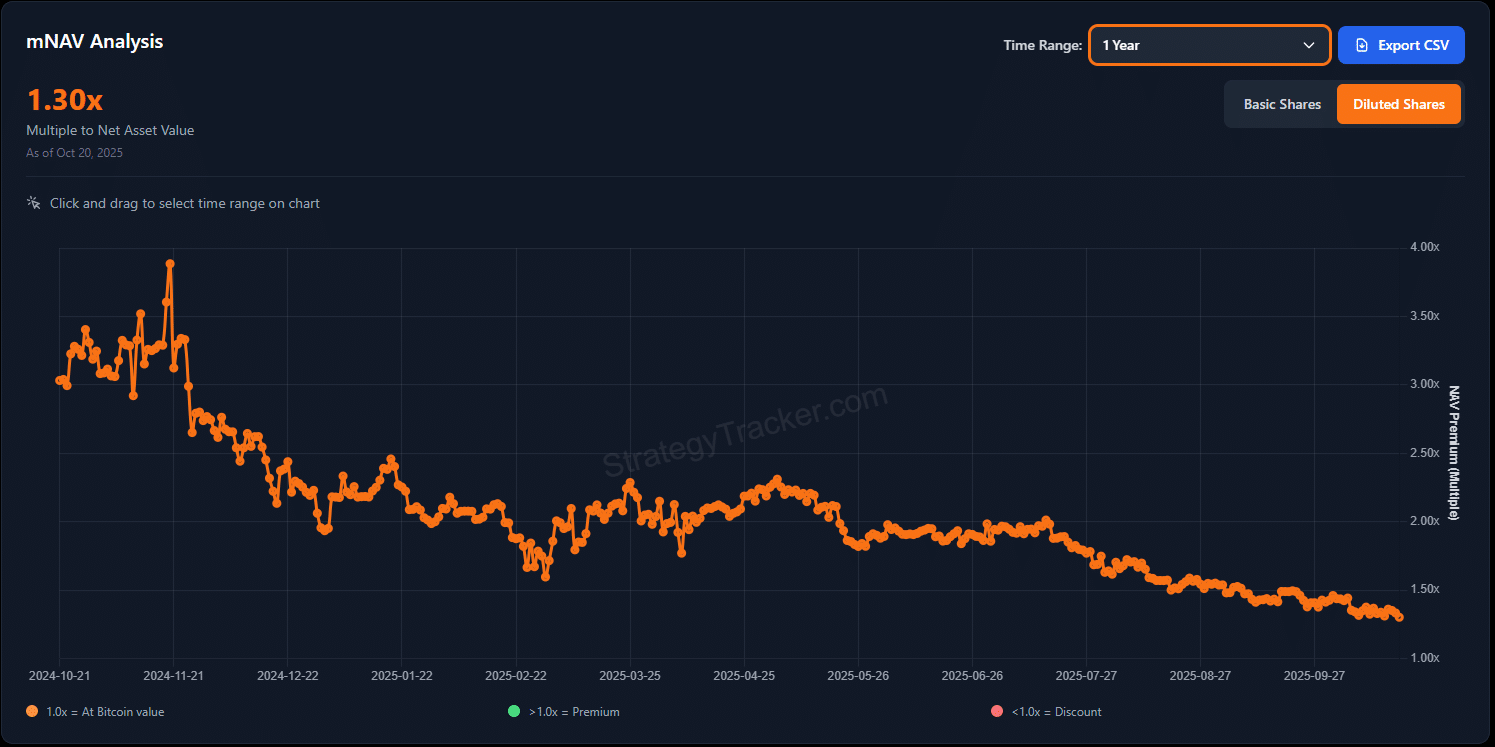This screenshot has height=747, width=1495.
Task: Switch to Basic Shares view
Action: coord(1282,104)
